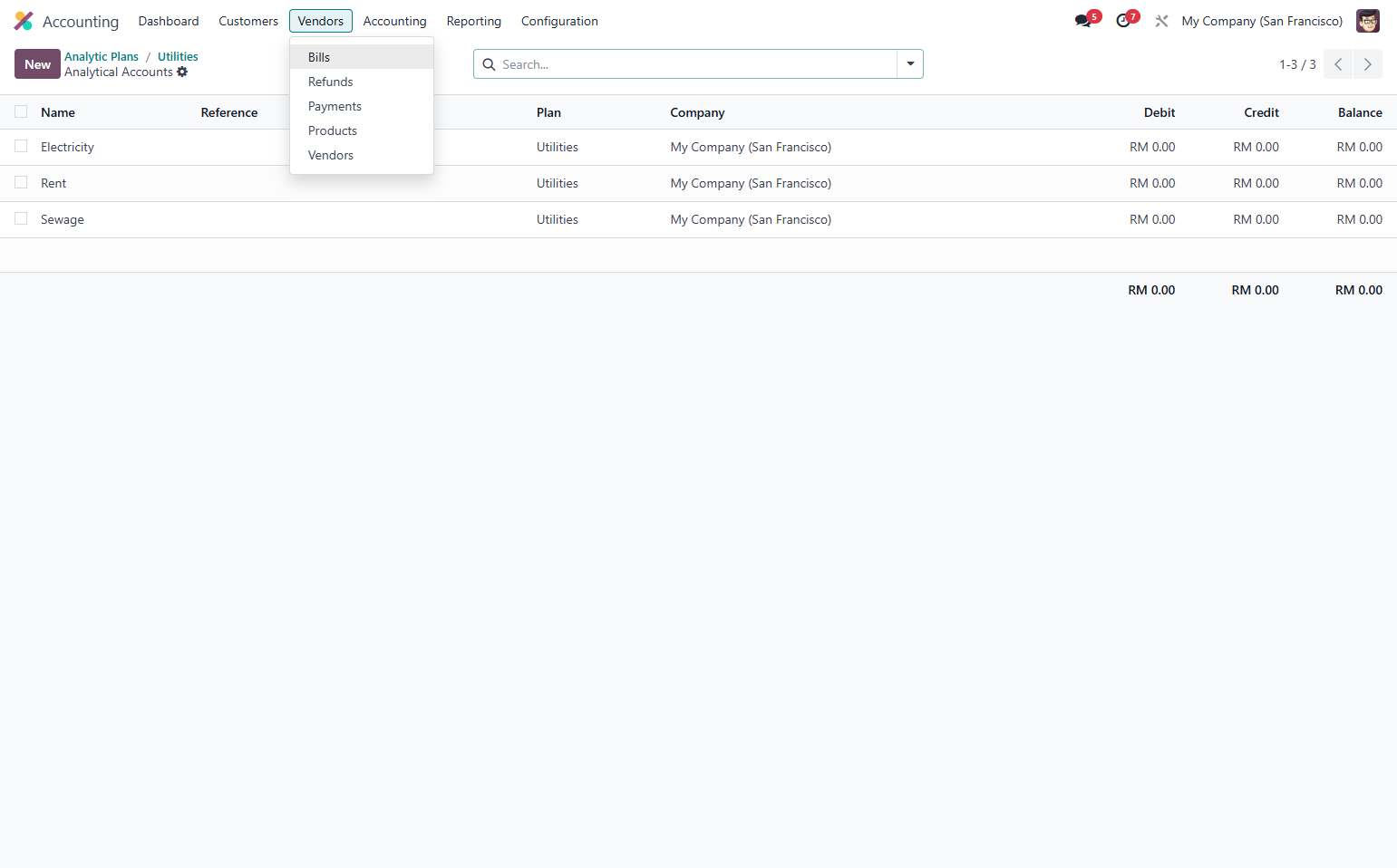Open the Reporting menu
This screenshot has width=1397, height=868.
pos(473,21)
